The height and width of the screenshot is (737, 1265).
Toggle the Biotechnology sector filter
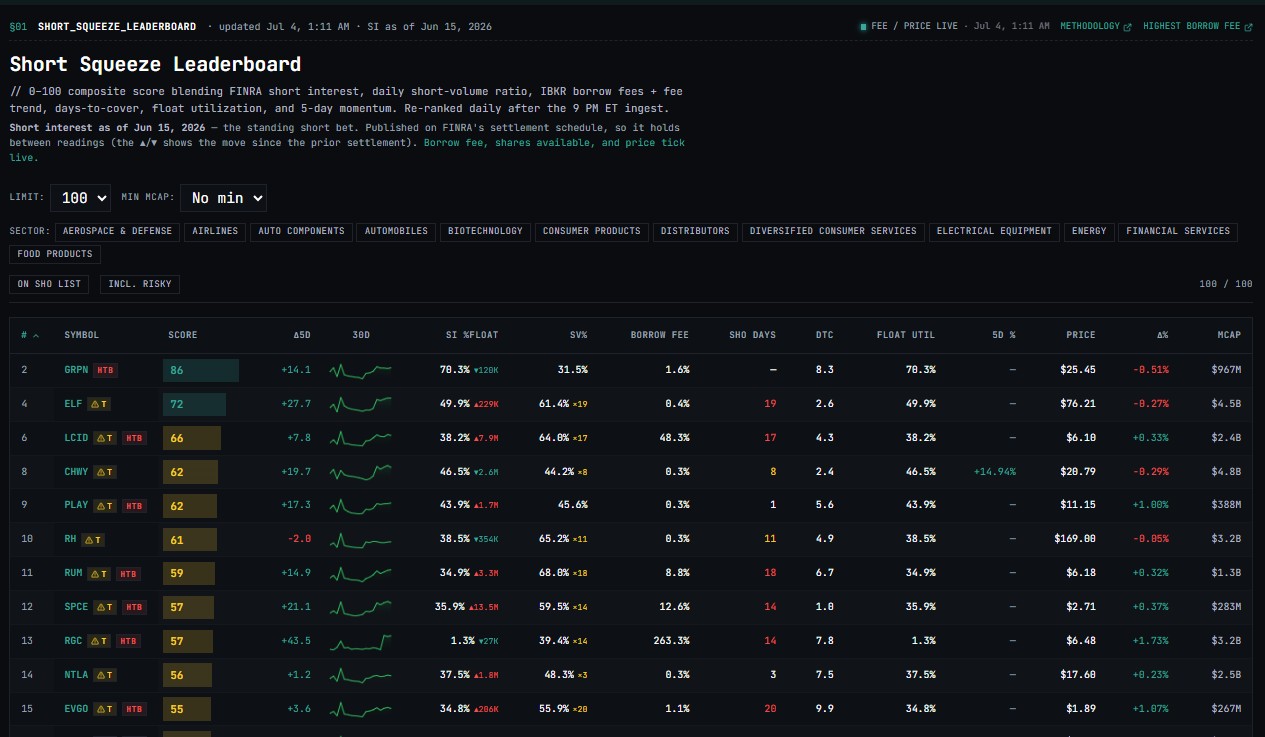point(485,231)
